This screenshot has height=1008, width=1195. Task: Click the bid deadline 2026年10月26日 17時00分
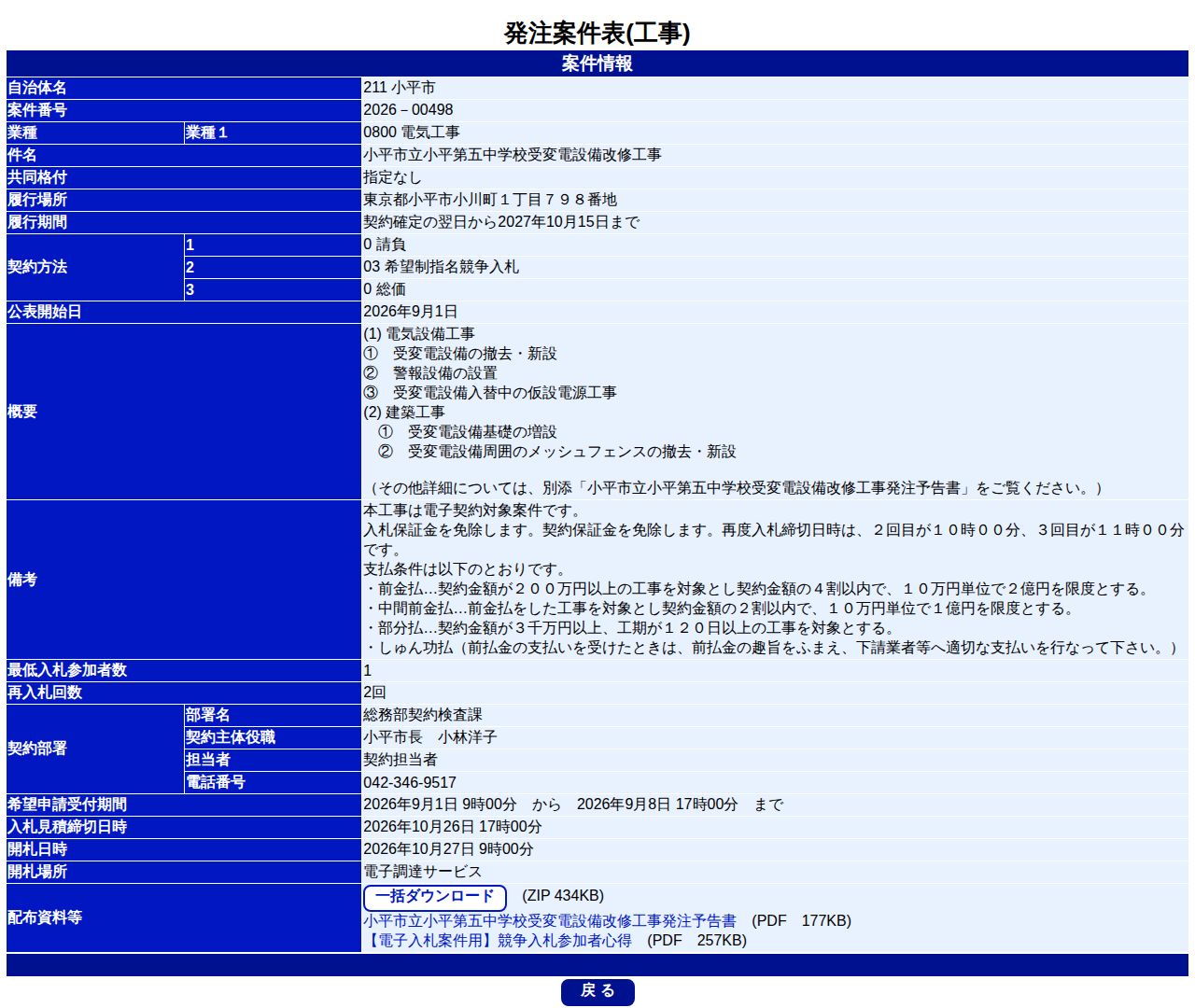[x=453, y=827]
